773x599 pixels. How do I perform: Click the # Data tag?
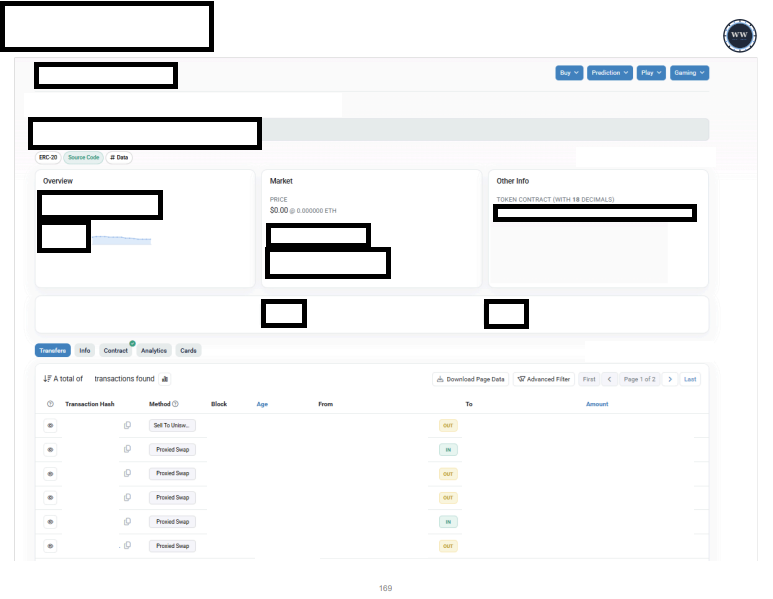119,158
